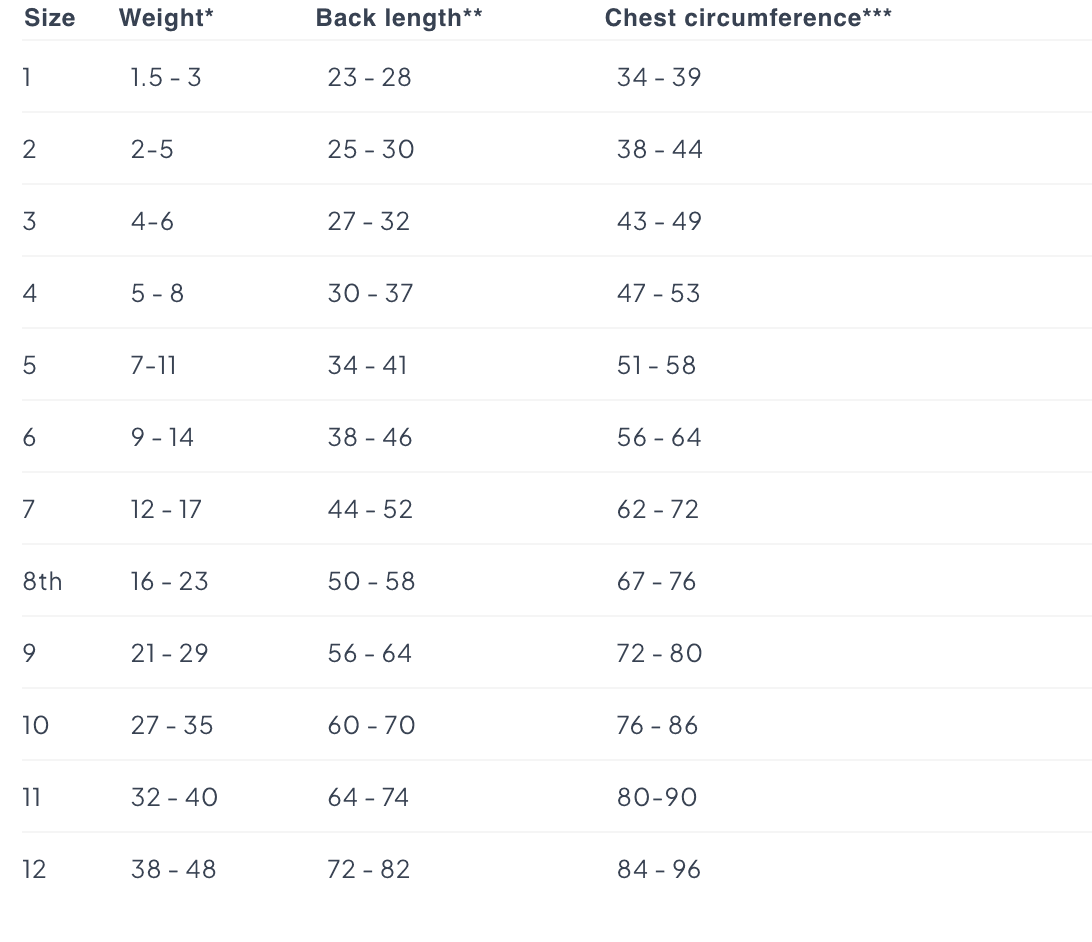Screen dimensions: 1092x942
Task: Click chest circumference 80-90
Action: (657, 797)
